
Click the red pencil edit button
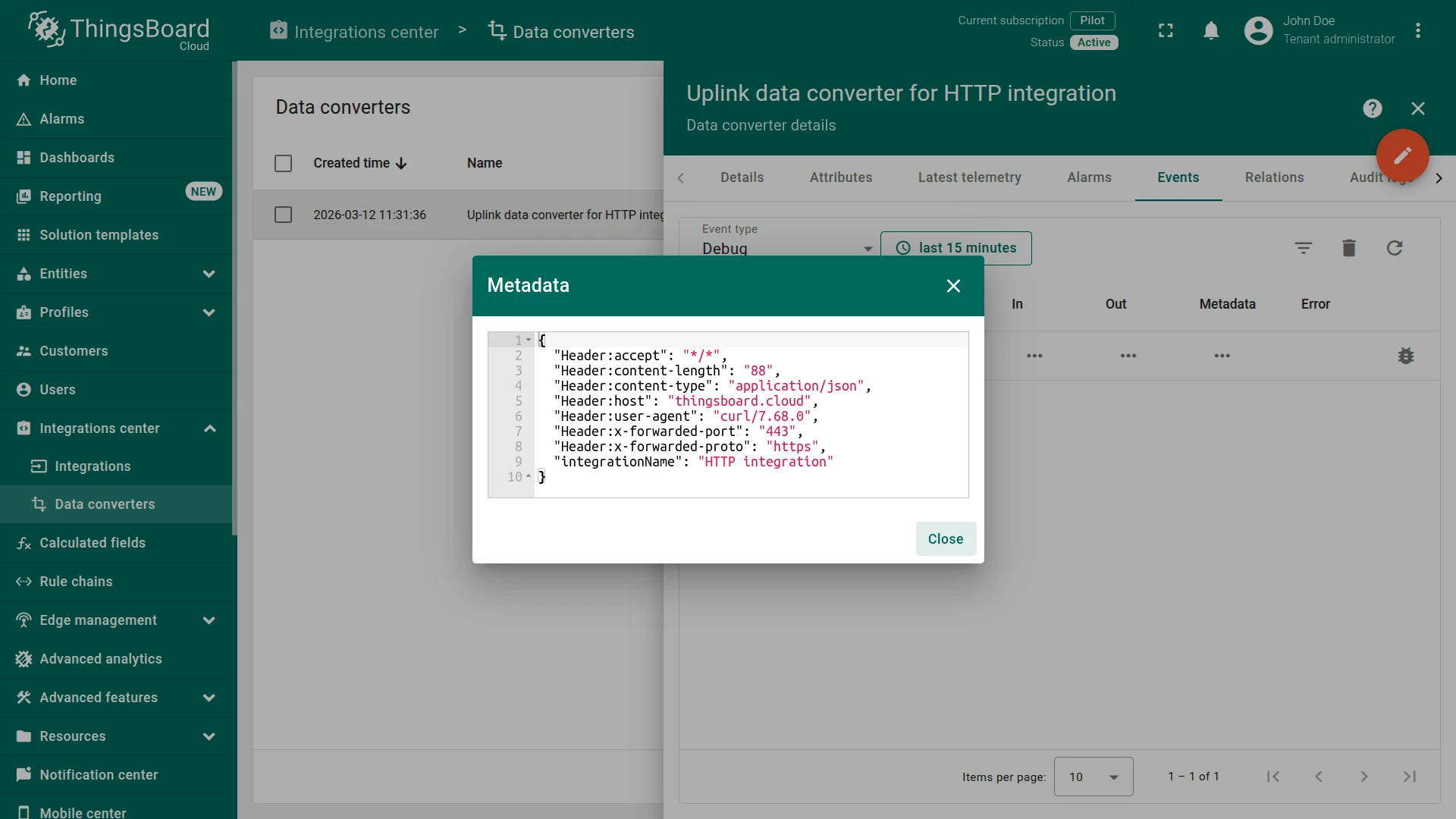click(1402, 155)
